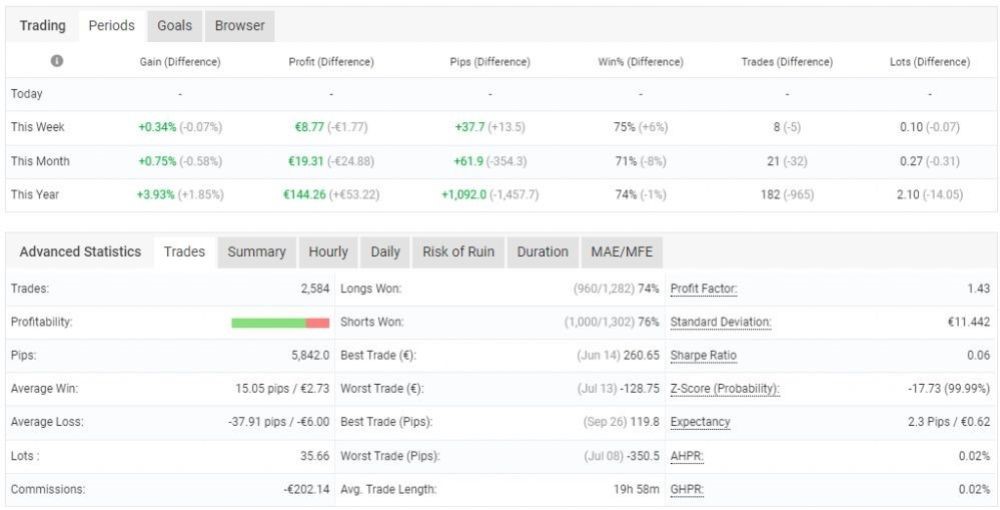Click the +0.75% monthly gain value
Image resolution: width=1000 pixels, height=510 pixels.
[157, 161]
